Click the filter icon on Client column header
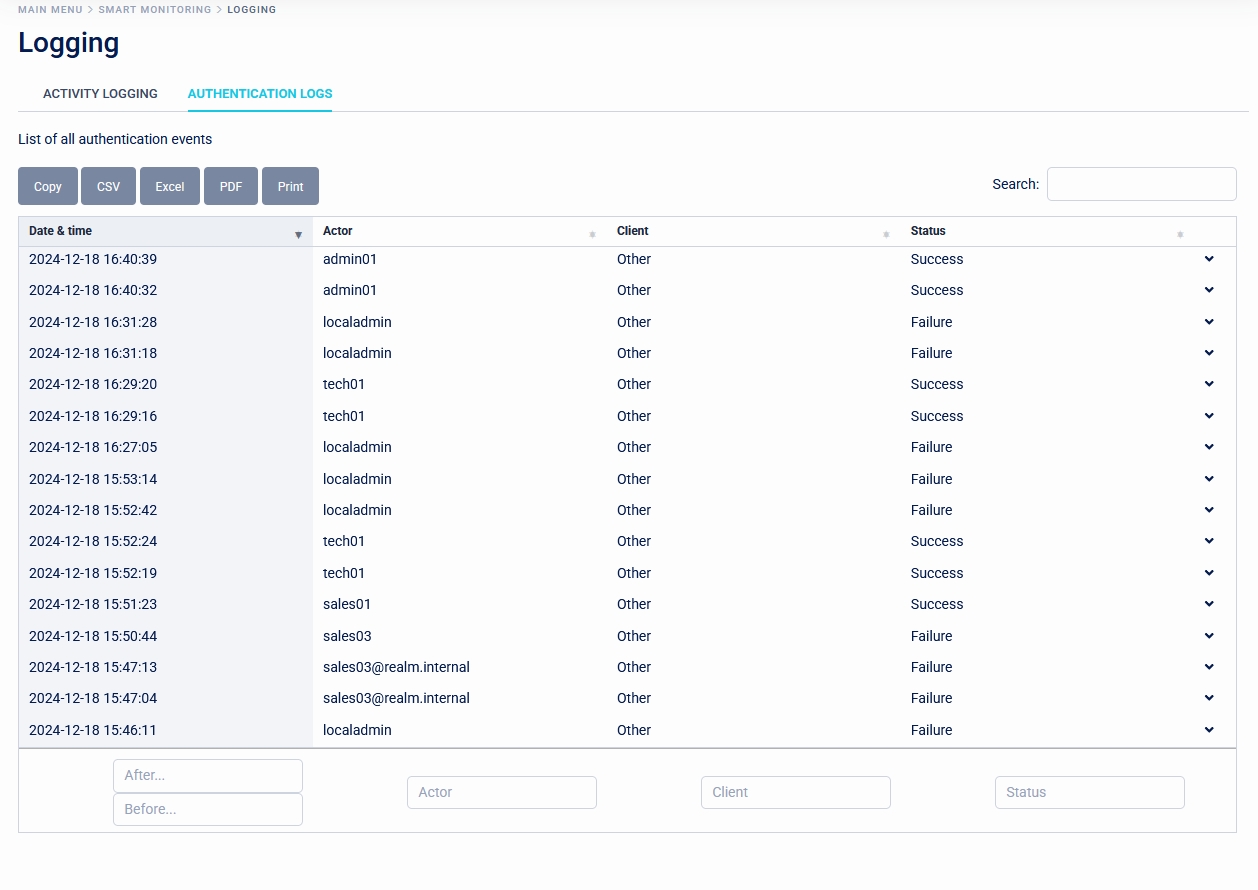Viewport: 1258px width, 890px height. pos(885,233)
